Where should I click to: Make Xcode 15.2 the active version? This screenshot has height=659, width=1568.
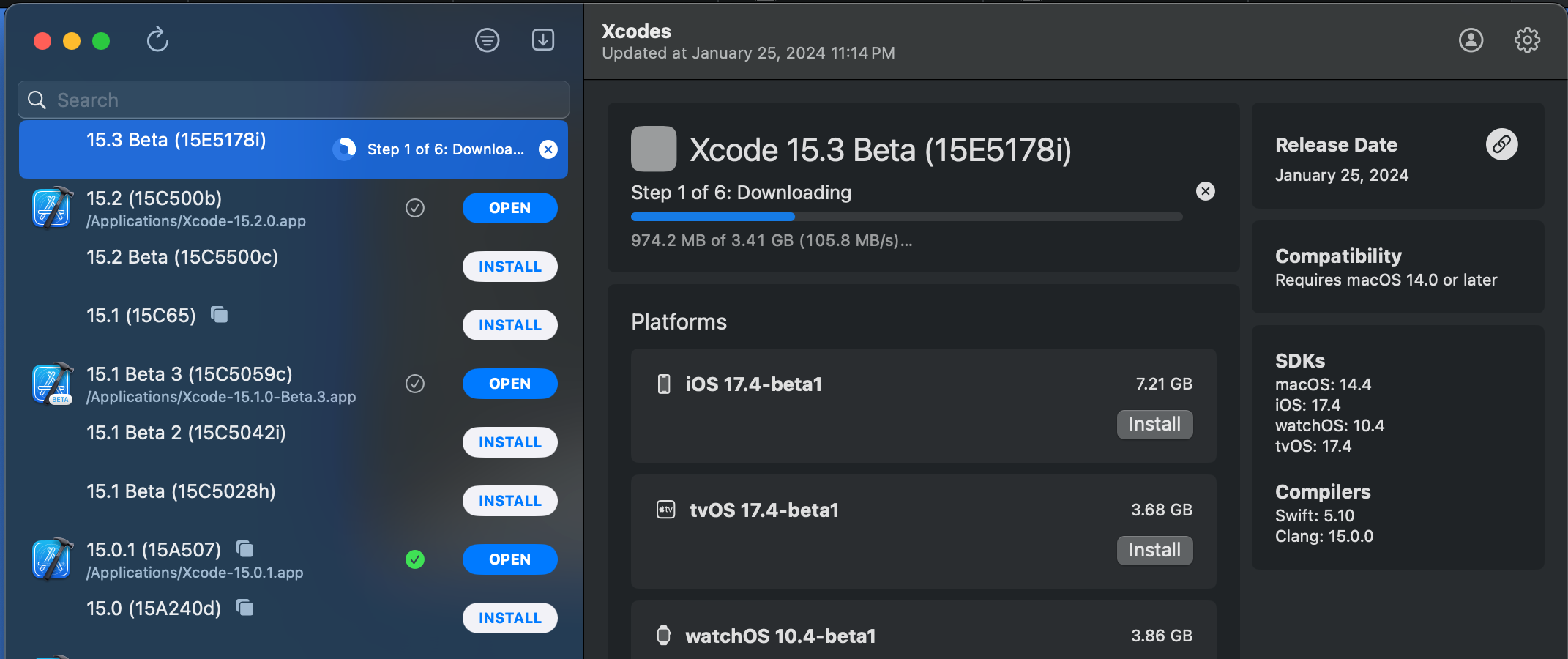coord(415,208)
